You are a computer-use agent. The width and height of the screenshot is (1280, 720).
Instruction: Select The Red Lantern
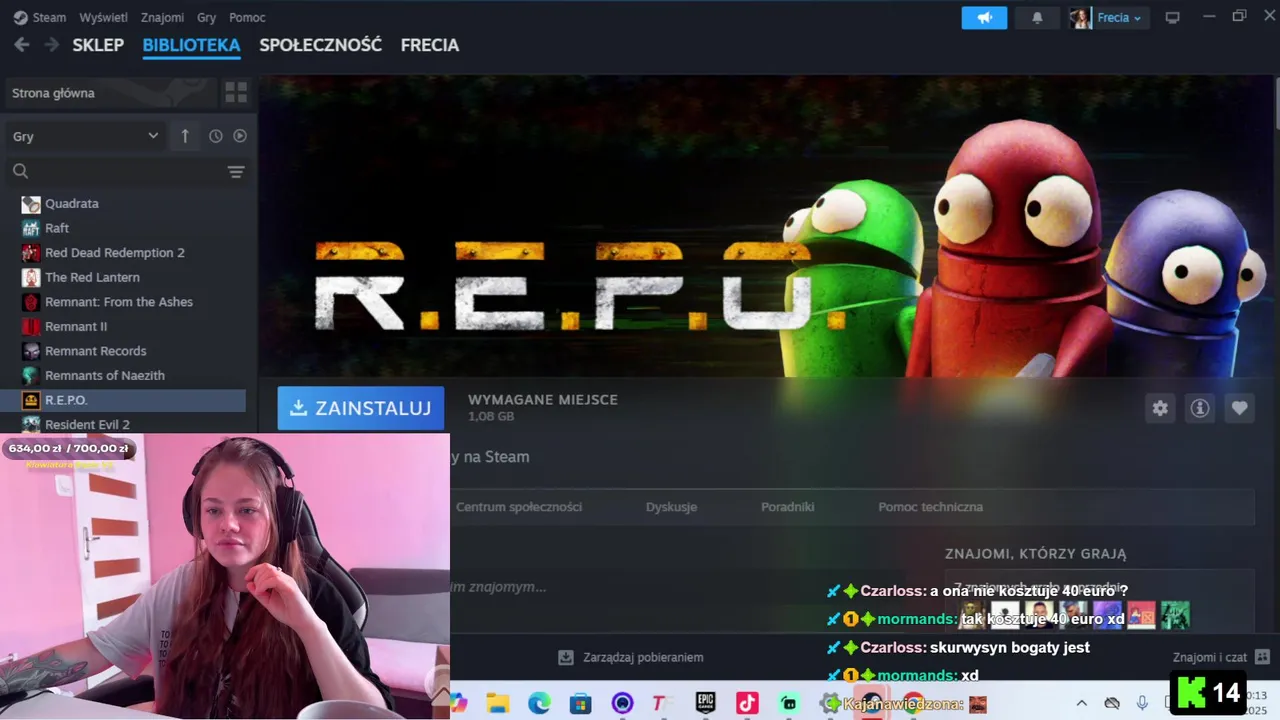[123, 277]
